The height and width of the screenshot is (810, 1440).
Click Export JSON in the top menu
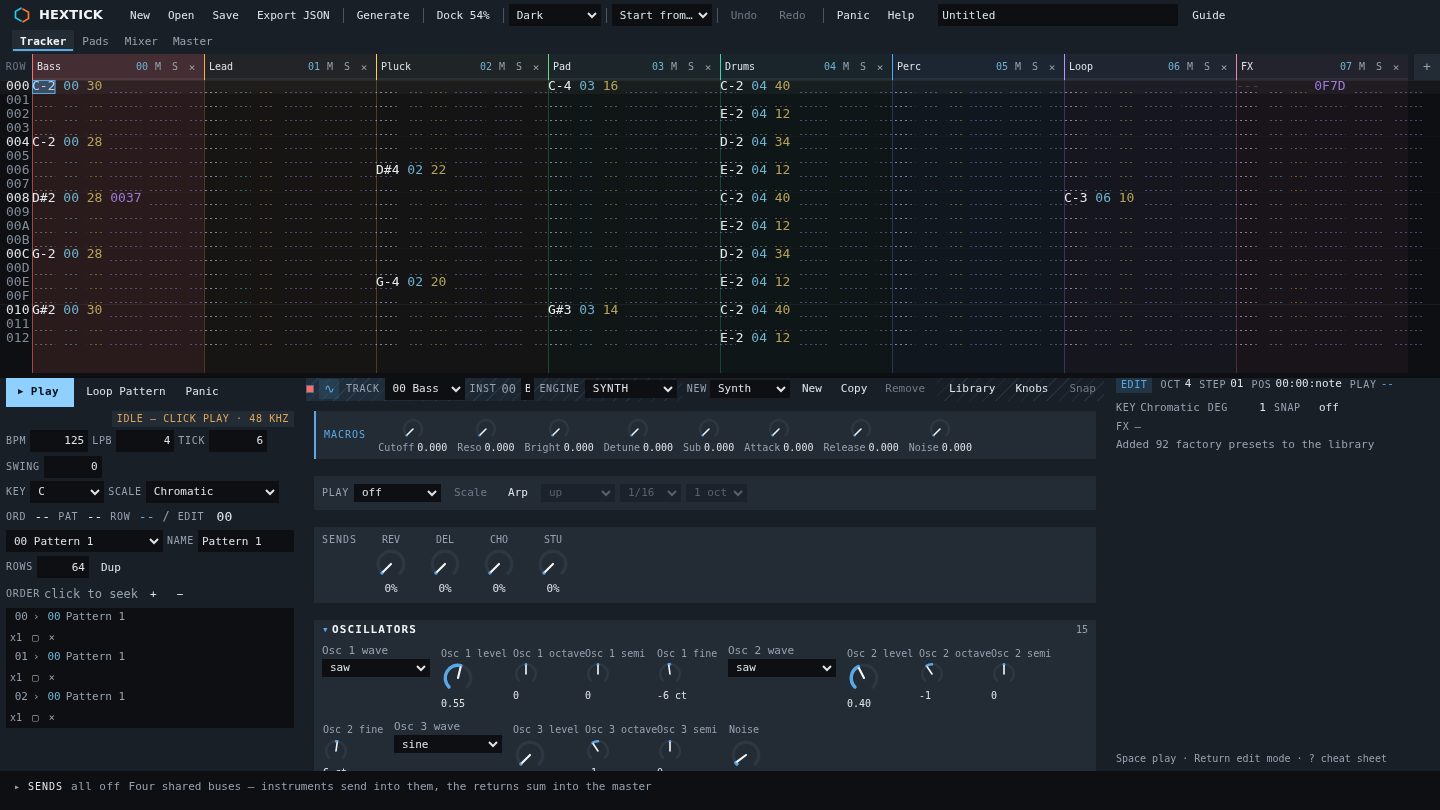click(x=293, y=15)
